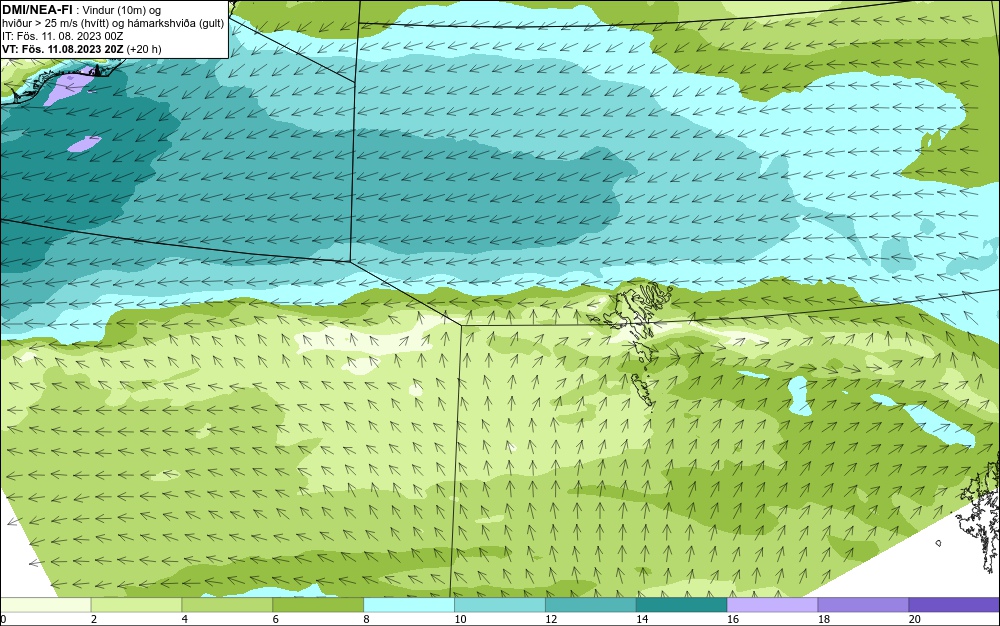Click the 6–8 m/s dark green legend swatch
The width and height of the screenshot is (1000, 626).
click(x=318, y=605)
